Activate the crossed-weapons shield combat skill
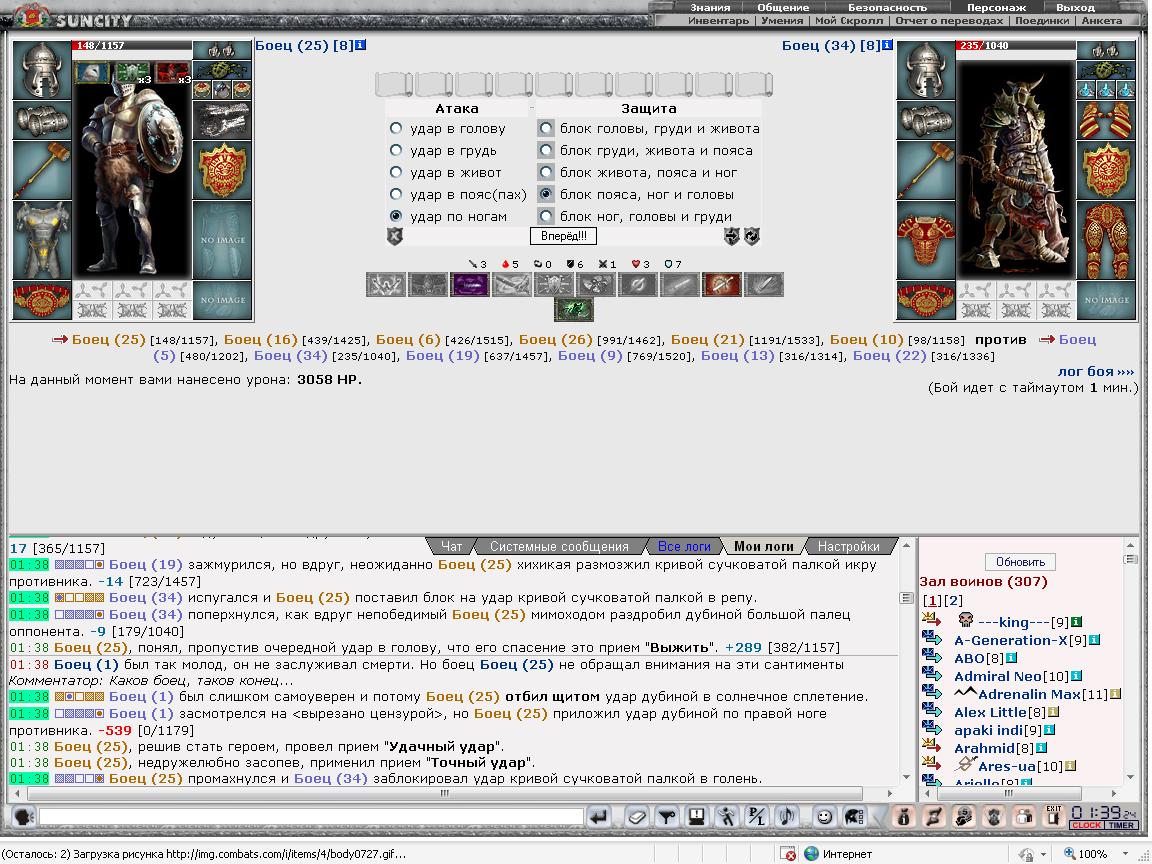 tap(554, 284)
